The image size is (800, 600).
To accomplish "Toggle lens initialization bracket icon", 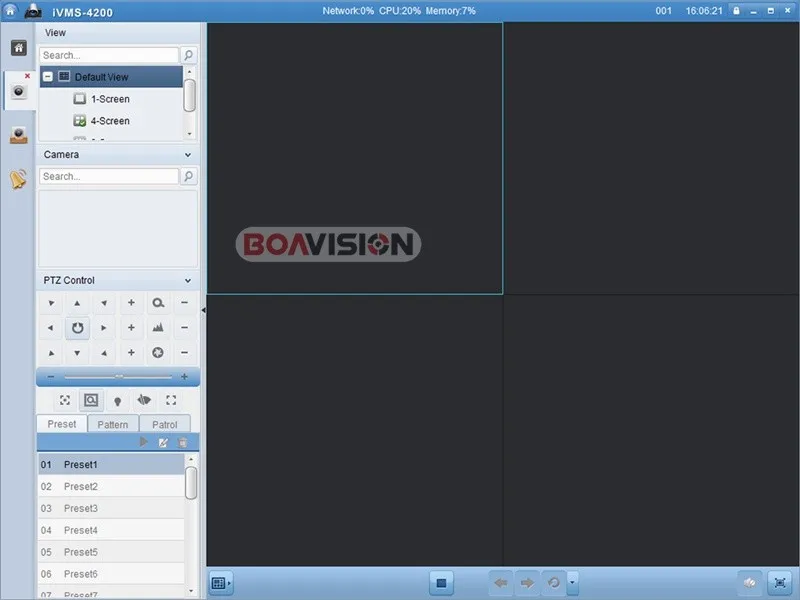I will point(171,401).
